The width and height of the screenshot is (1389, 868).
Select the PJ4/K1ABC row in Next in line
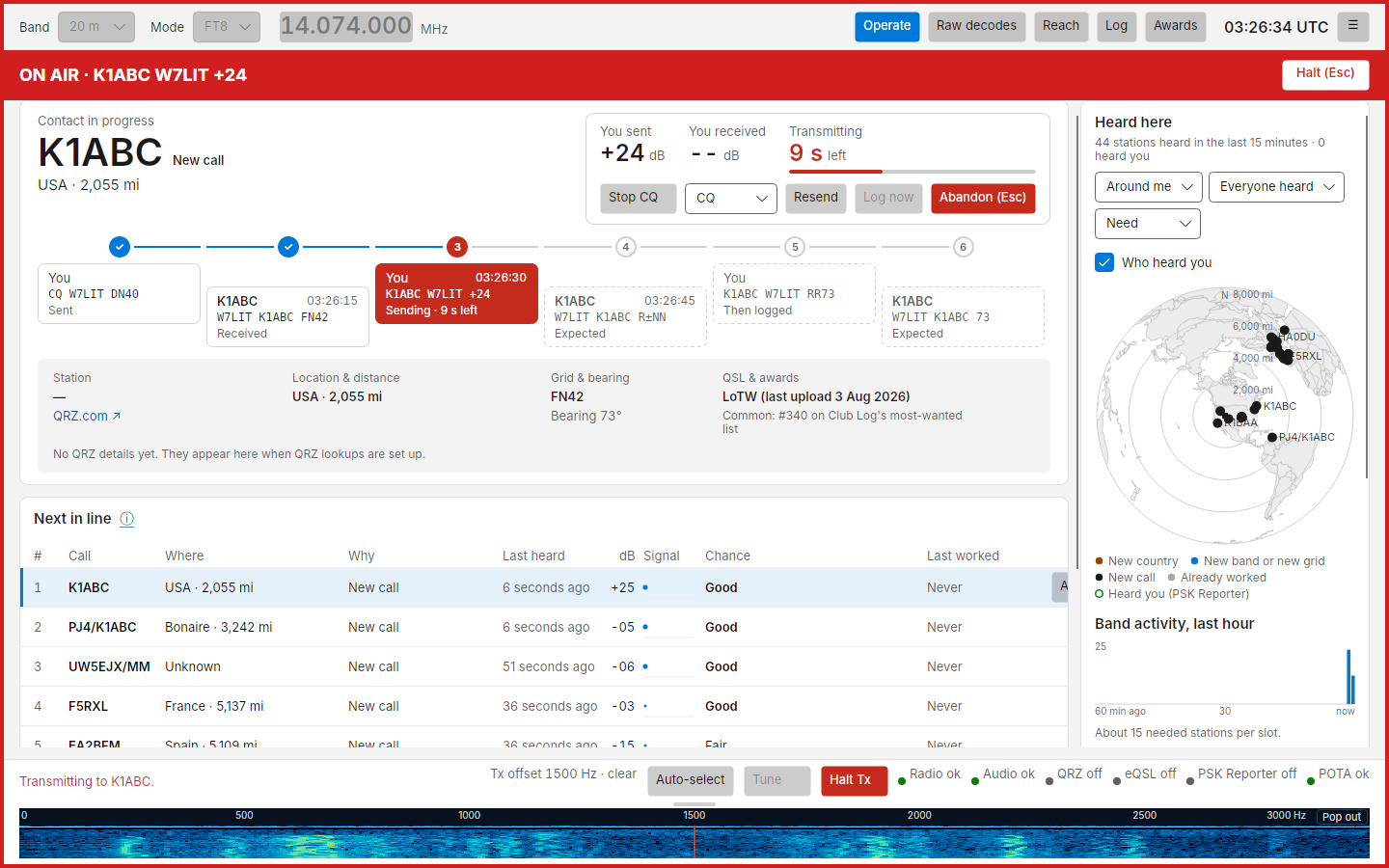(x=544, y=627)
